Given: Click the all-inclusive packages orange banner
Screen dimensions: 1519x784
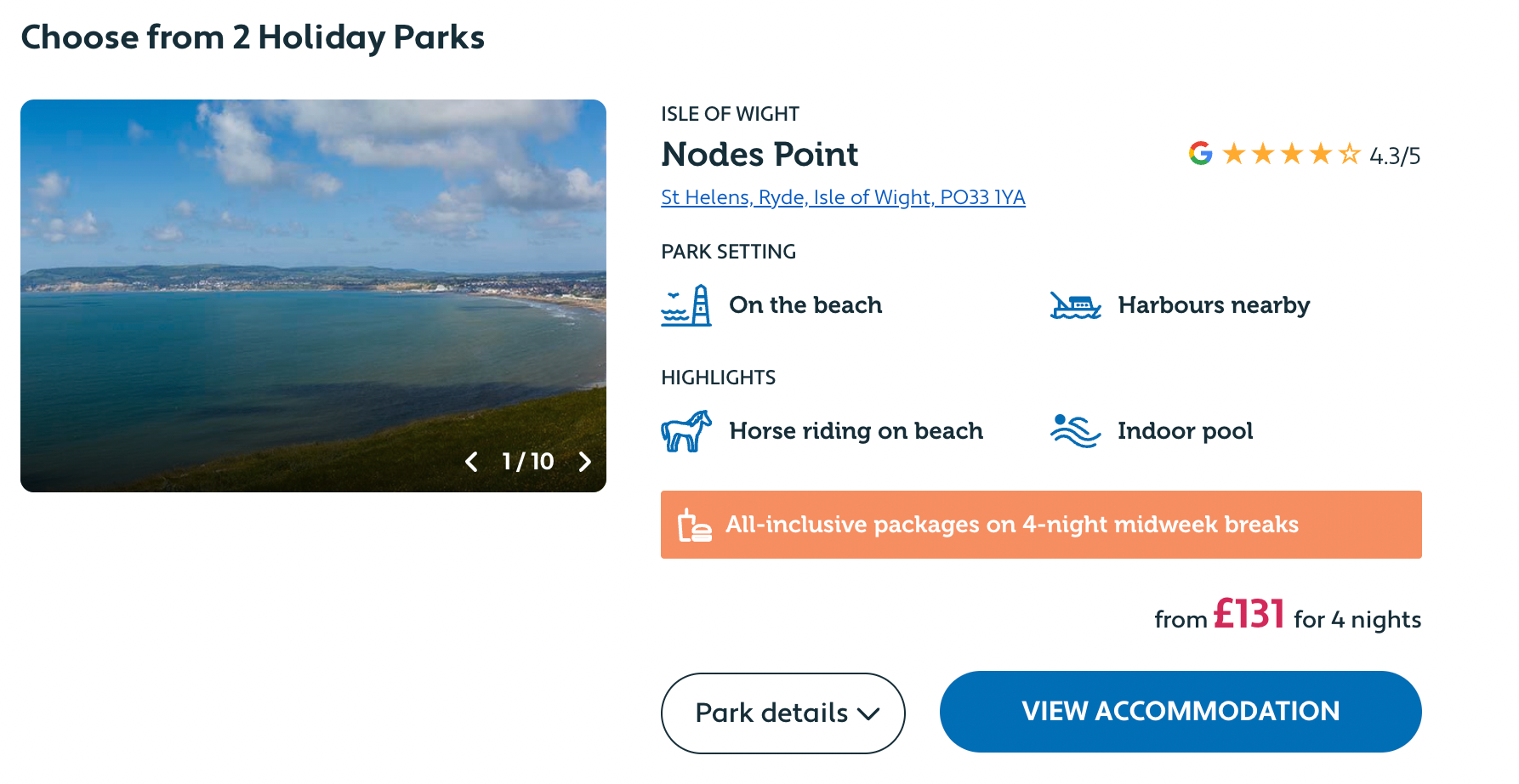Looking at the screenshot, I should (x=1040, y=525).
